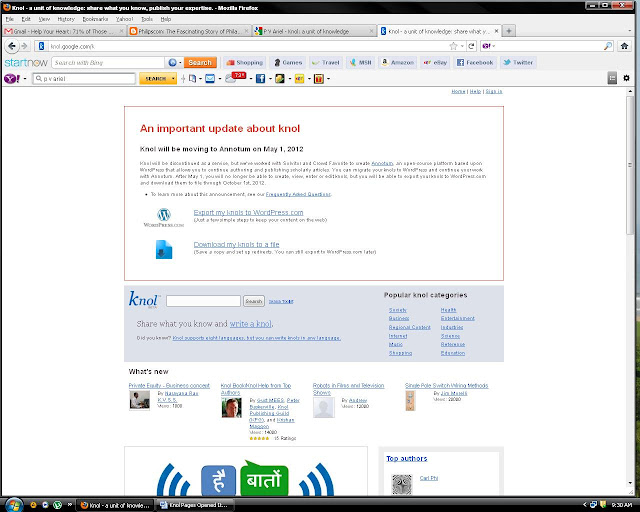Open the Shopping shortcut in startnow toolbar
Viewport: 640px width, 512px height.
(245, 62)
